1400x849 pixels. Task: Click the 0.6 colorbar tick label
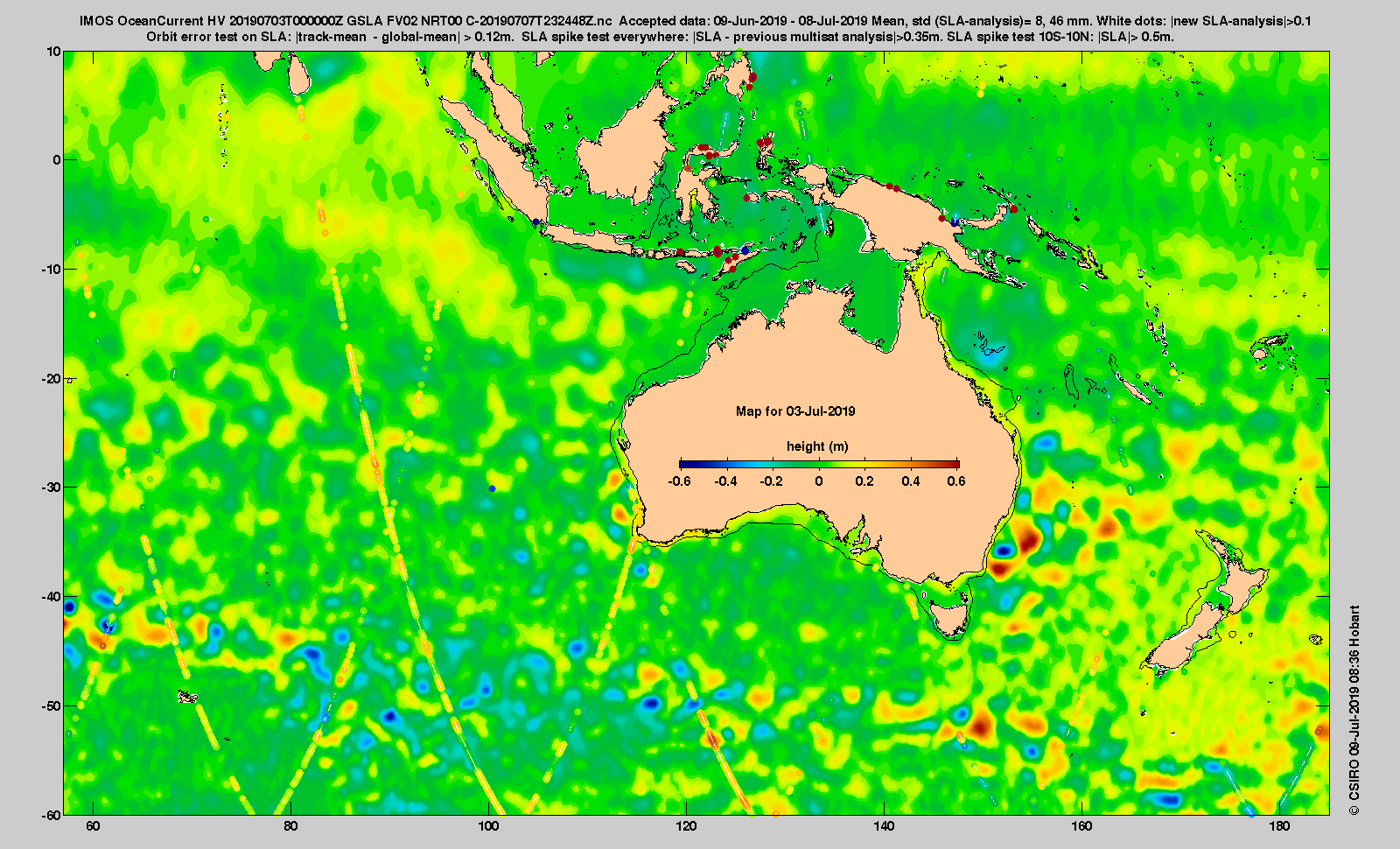coord(956,481)
